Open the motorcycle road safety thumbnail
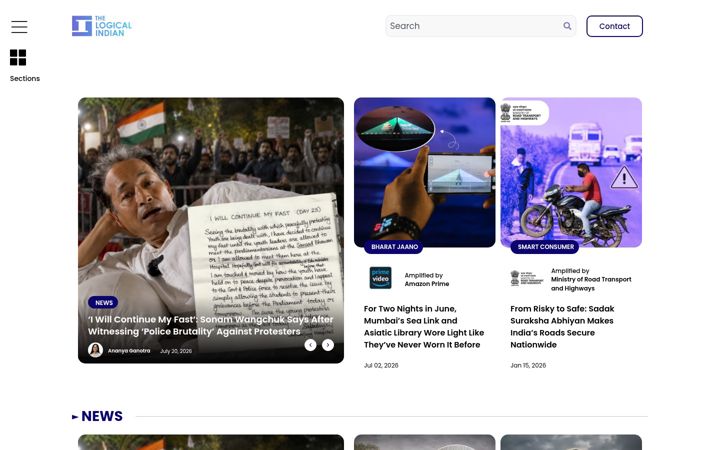720x450 pixels. (571, 172)
